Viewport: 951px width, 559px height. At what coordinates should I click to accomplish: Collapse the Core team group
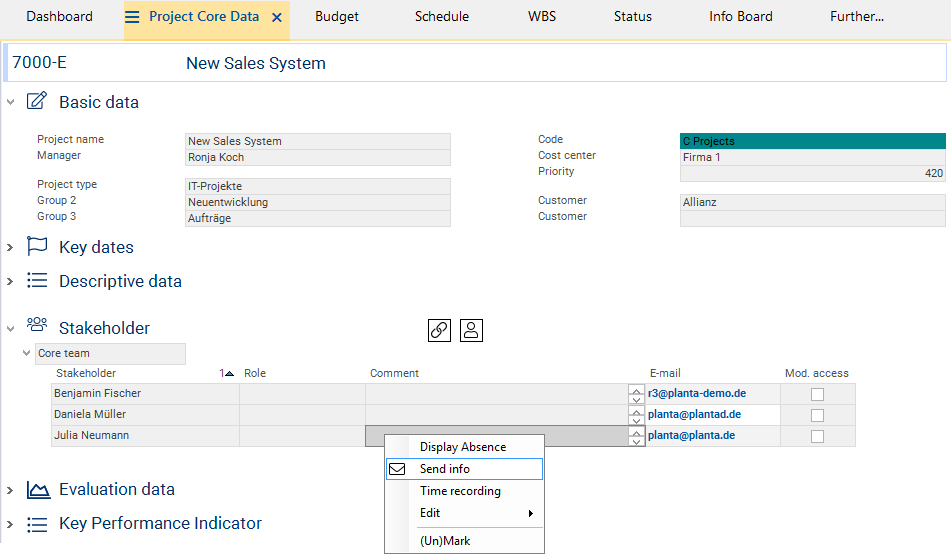(26, 352)
